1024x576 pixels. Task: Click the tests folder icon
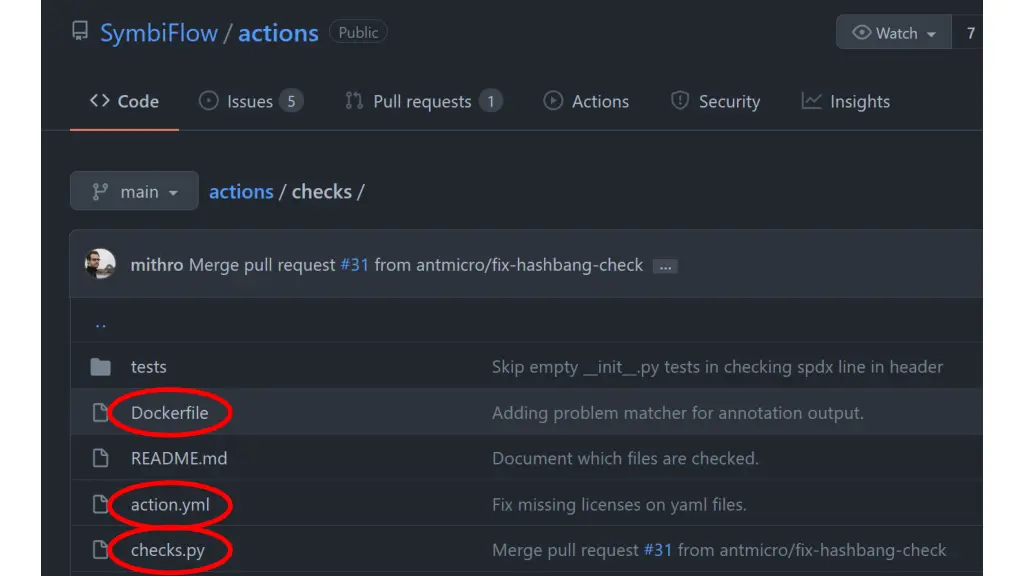point(101,367)
